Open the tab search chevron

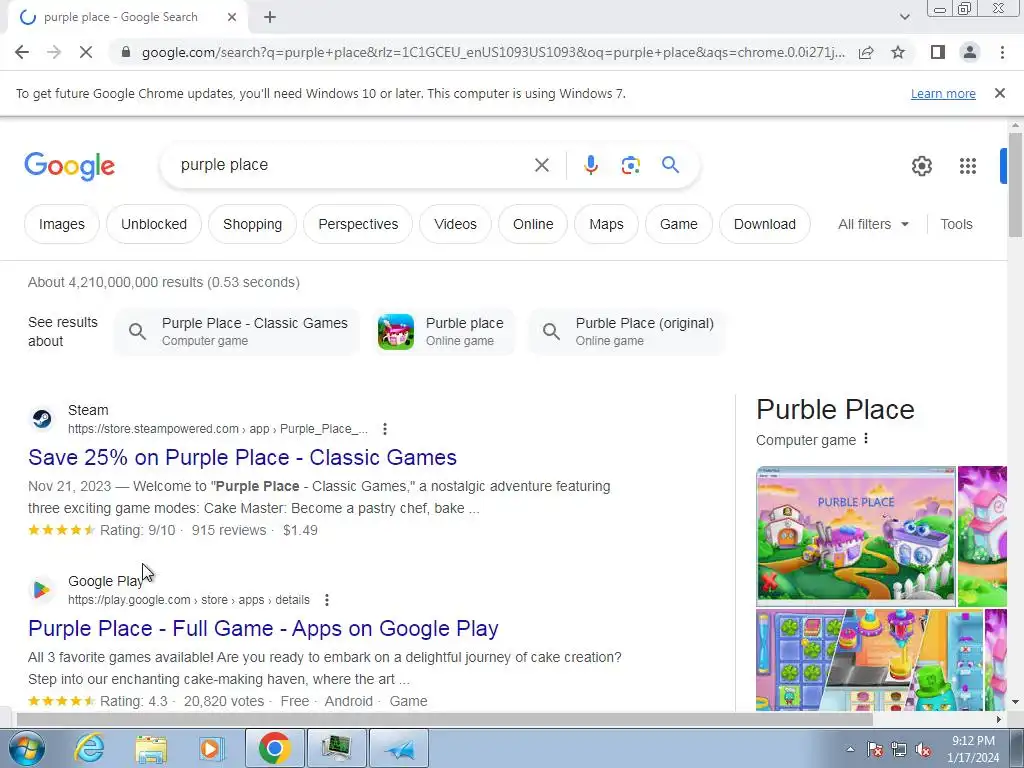tap(904, 17)
